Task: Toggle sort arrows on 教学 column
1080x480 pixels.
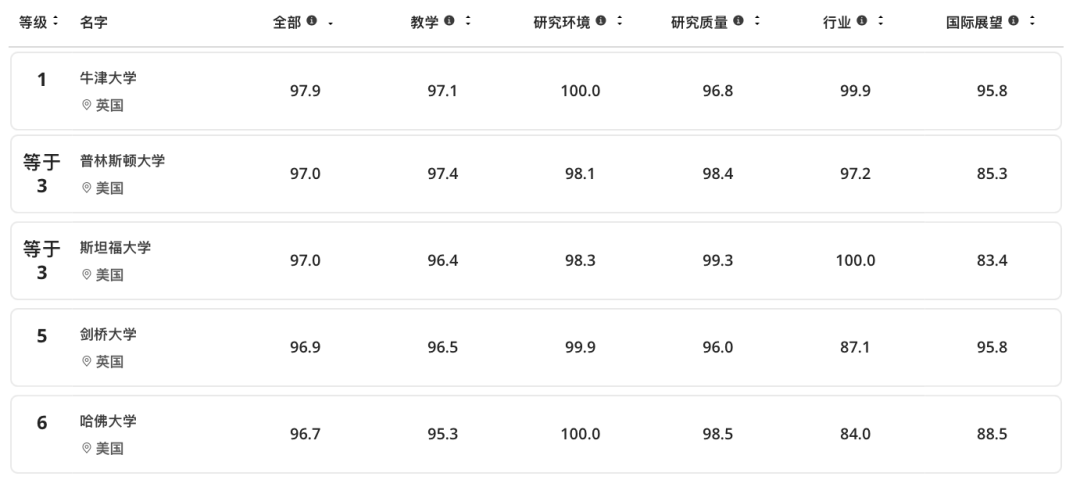Action: [x=468, y=21]
